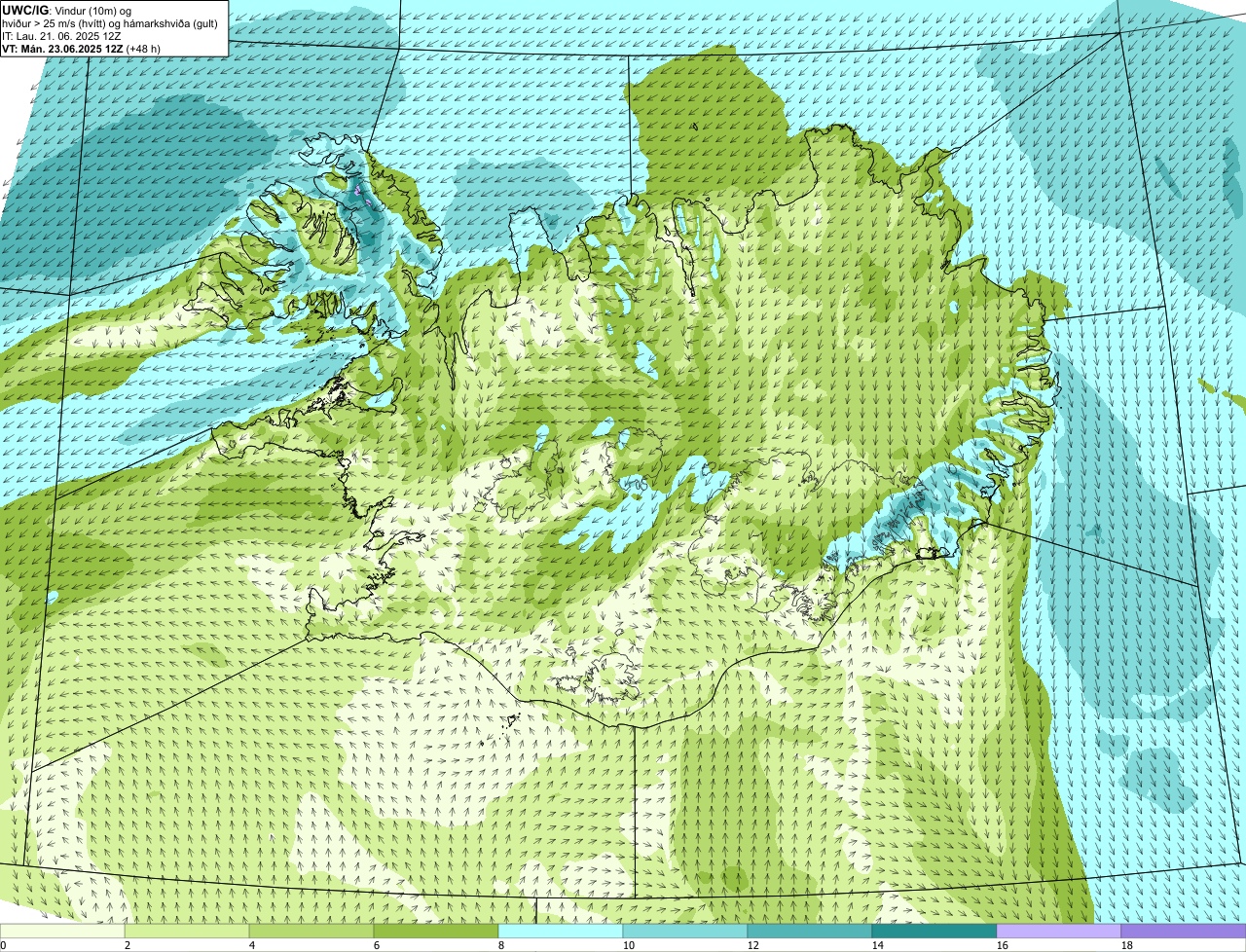Click the title line 'UWC/IG: Vindur (10m) og'

pyautogui.click(x=67, y=10)
